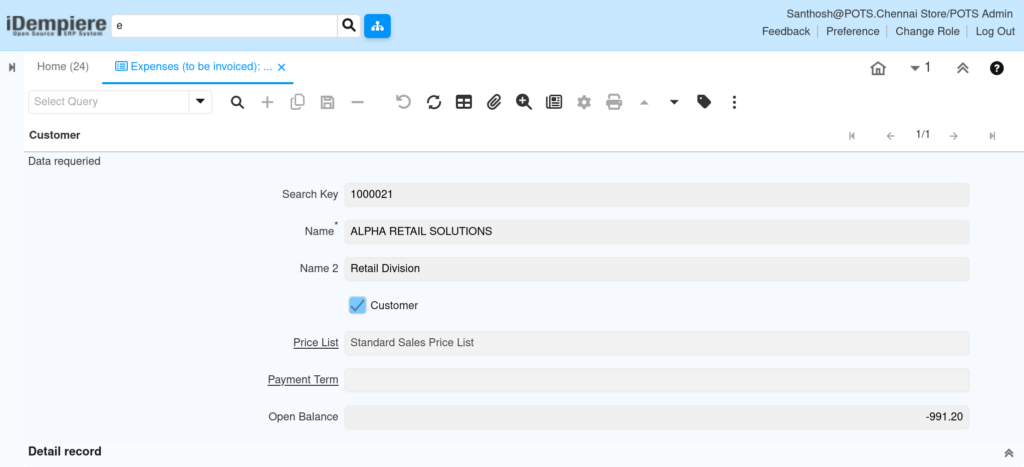Toggle the Customer checkbox

coord(357,305)
